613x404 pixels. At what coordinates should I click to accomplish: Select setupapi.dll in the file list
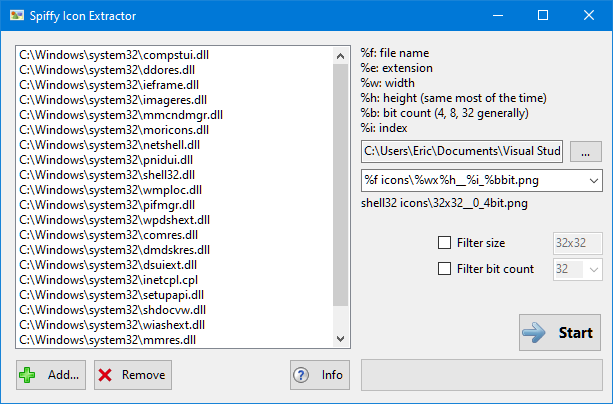112,295
